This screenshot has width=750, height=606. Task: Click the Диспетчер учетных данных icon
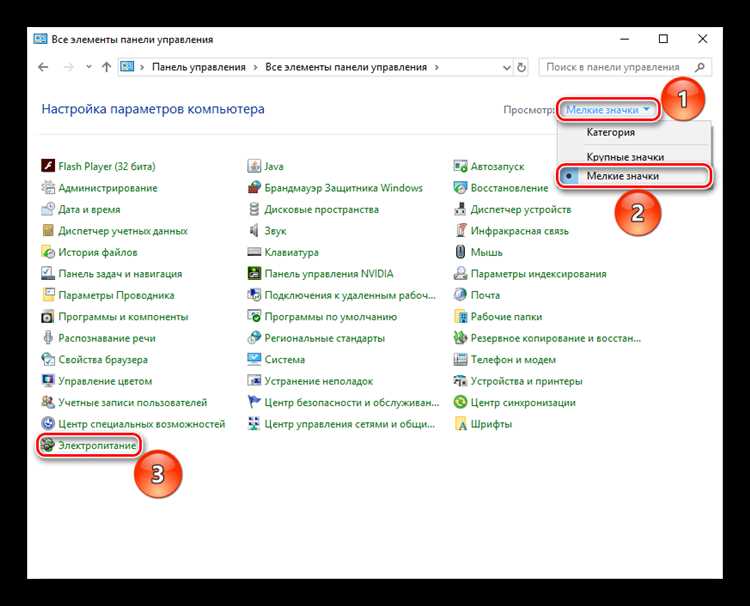[48, 231]
